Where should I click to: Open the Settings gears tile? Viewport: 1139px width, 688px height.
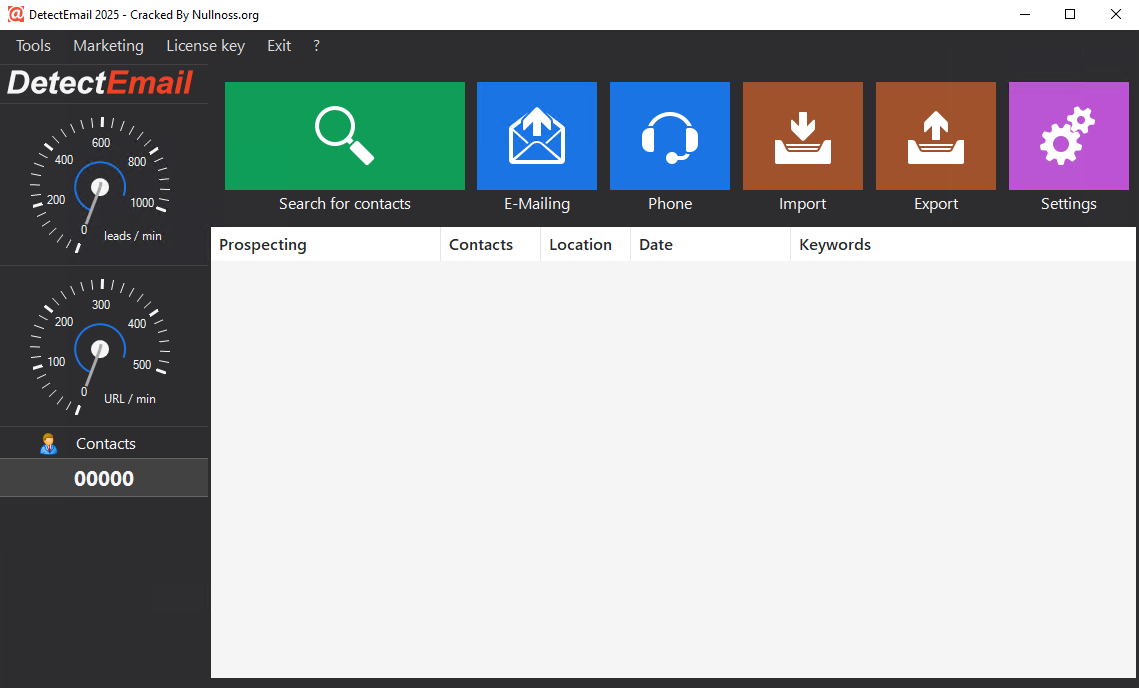1069,136
